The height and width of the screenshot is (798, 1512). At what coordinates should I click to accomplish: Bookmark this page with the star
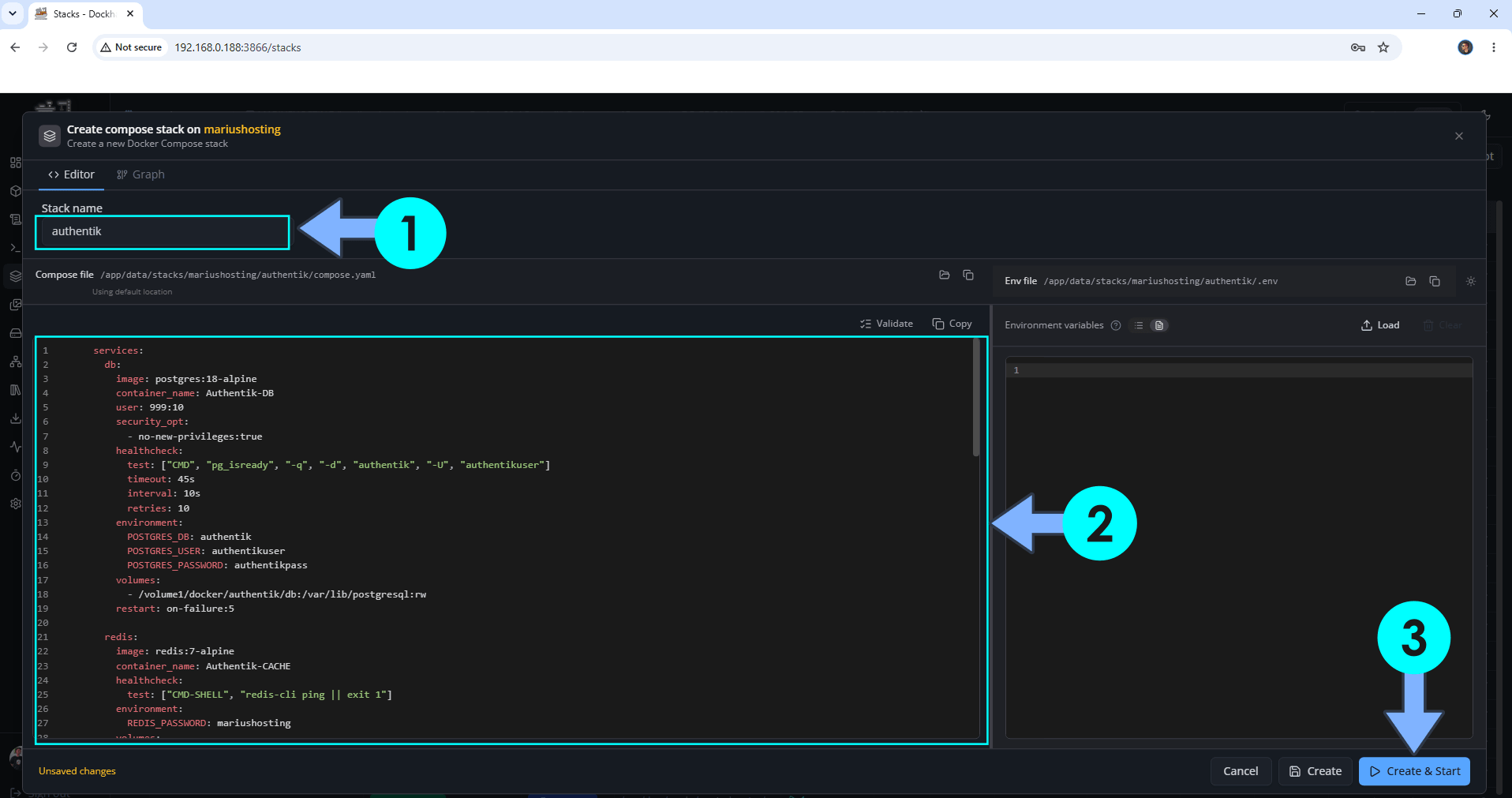click(1383, 47)
